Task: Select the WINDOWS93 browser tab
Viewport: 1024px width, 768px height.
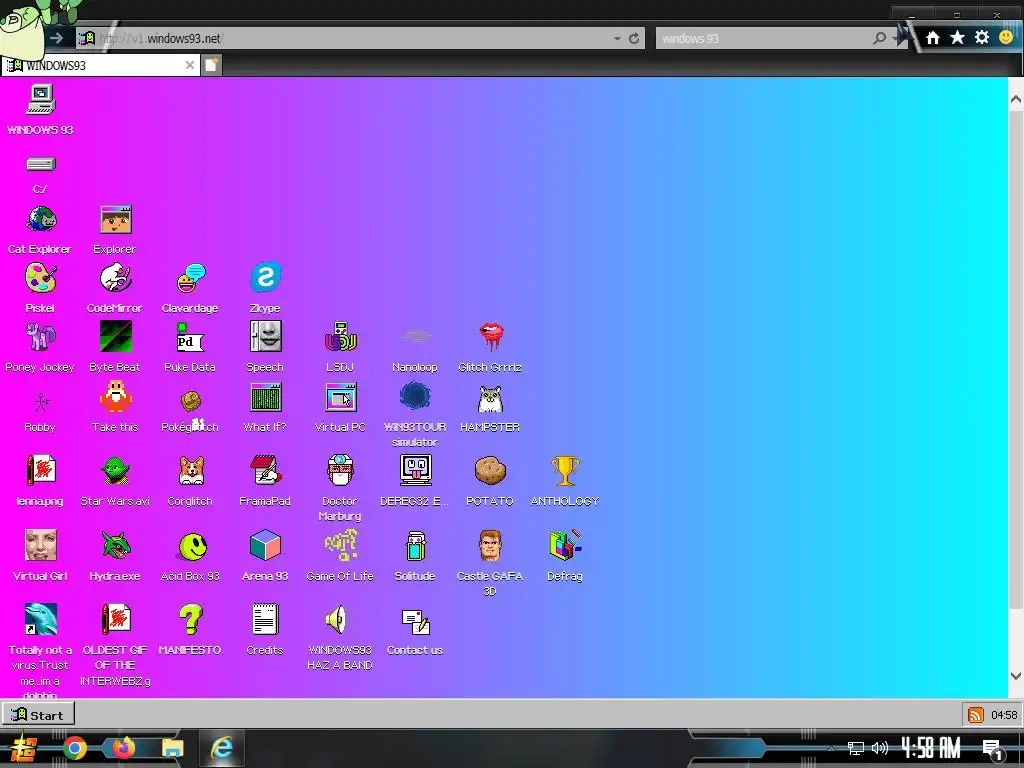Action: point(100,65)
